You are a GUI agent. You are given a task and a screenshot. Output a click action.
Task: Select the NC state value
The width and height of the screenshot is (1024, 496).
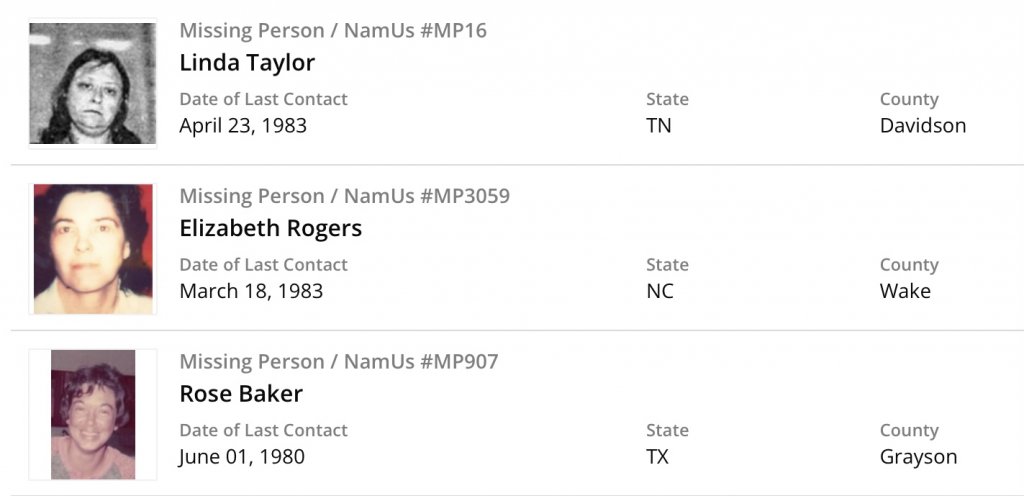click(x=660, y=291)
